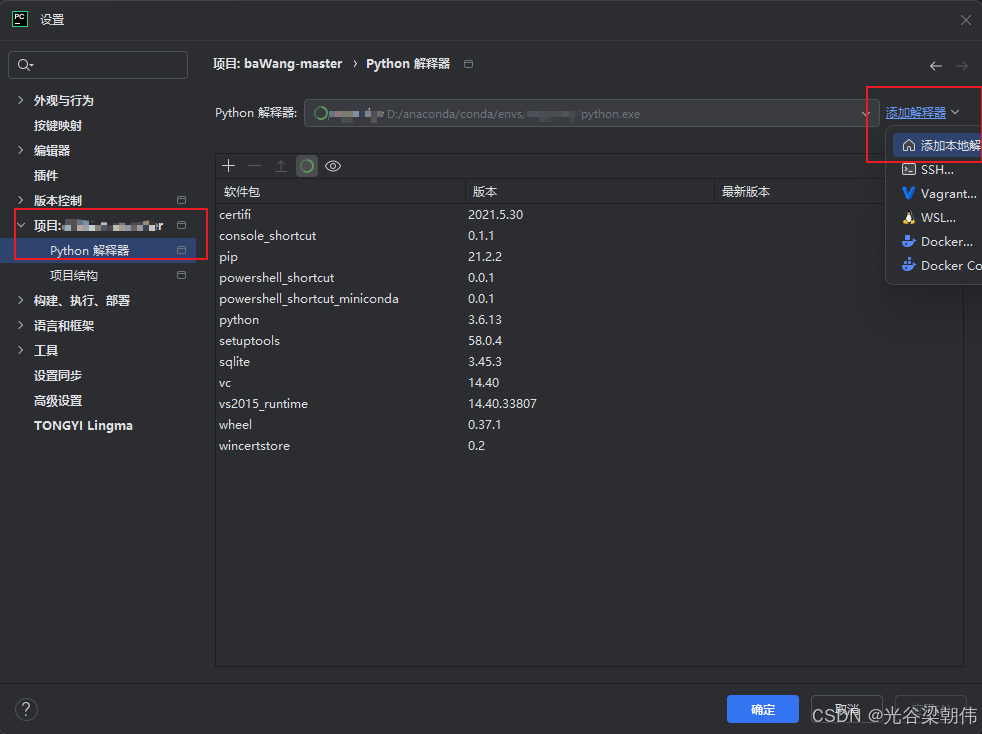Screen dimensions: 982x734
Task: Click the 添加解释器 link
Action: point(916,113)
